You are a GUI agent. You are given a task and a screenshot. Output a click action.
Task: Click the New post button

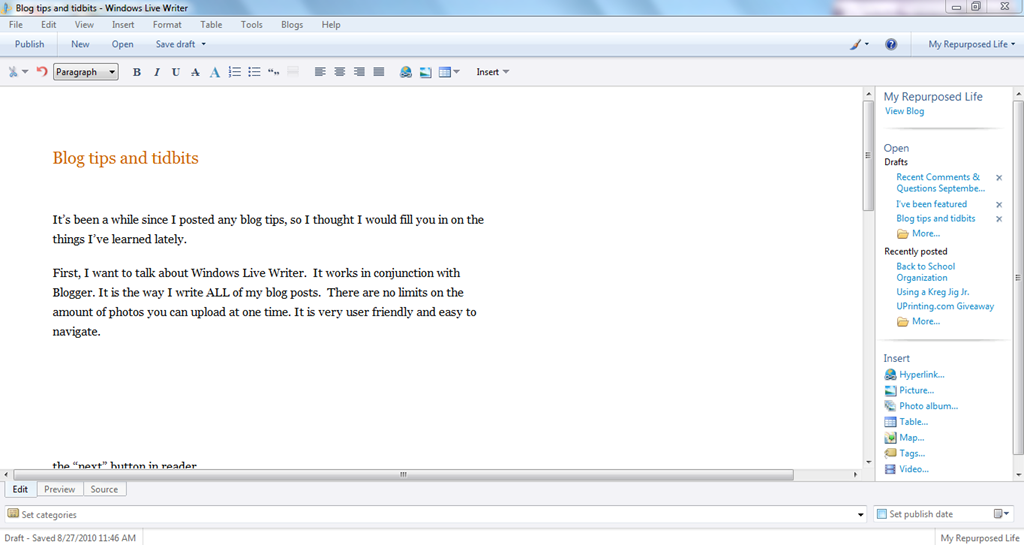coord(80,44)
